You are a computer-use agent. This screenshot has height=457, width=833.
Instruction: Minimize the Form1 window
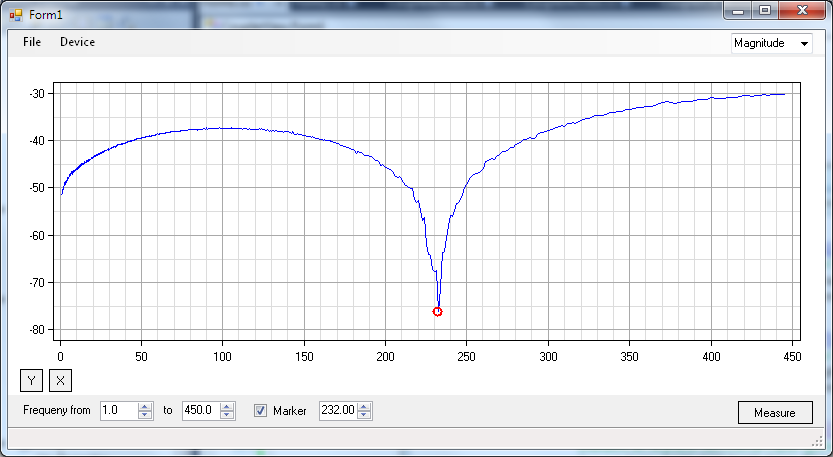[x=738, y=11]
